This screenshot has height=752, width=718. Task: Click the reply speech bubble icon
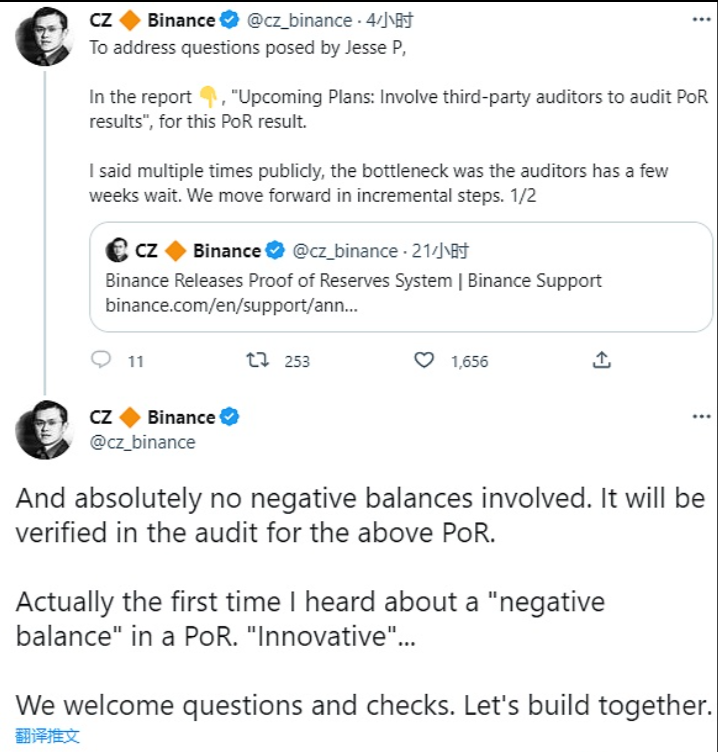coord(100,360)
